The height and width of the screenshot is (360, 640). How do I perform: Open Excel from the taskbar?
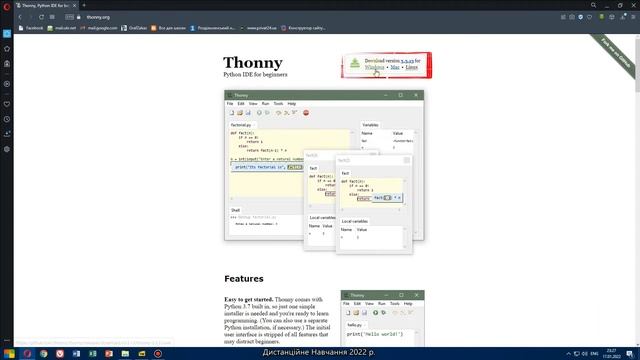click(93, 353)
